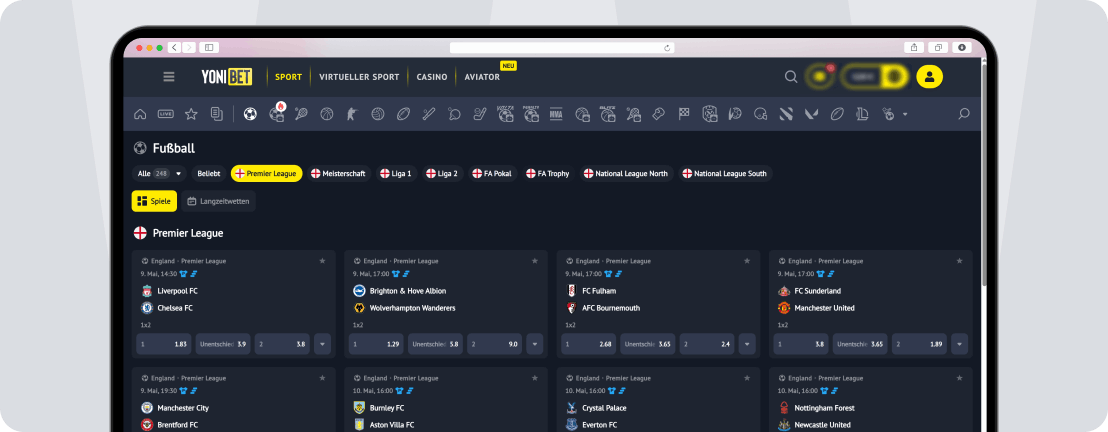Image resolution: width=1108 pixels, height=432 pixels.
Task: Click the browser address bar
Action: 562,47
